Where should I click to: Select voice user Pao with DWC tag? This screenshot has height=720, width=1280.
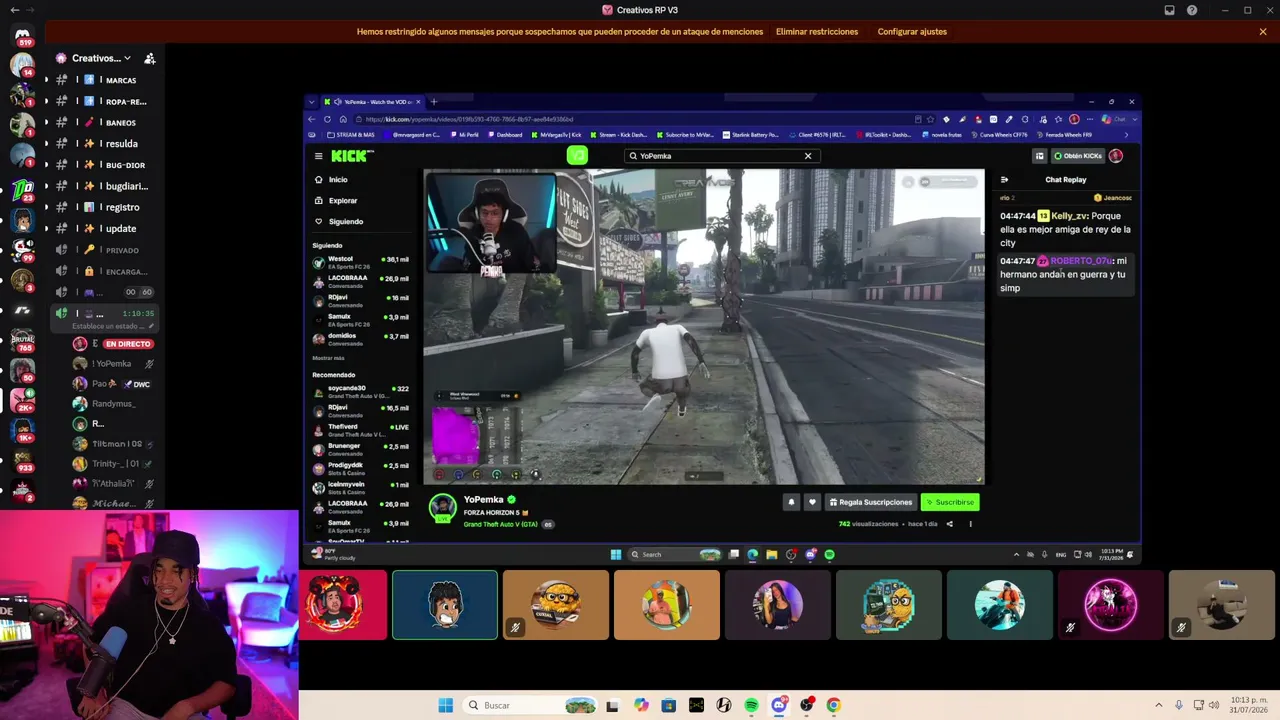click(x=114, y=384)
